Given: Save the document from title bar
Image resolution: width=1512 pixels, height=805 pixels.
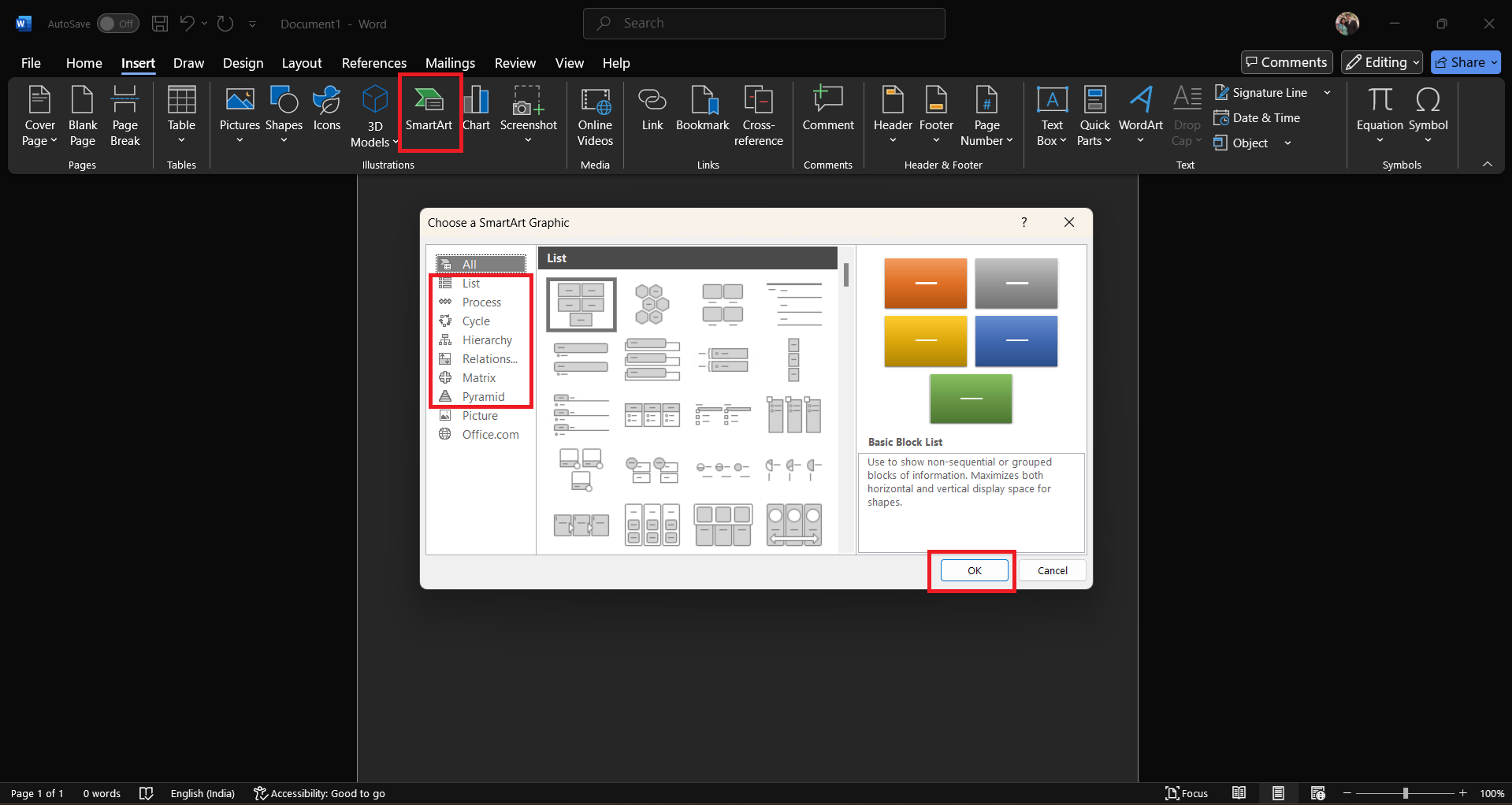Looking at the screenshot, I should [160, 24].
